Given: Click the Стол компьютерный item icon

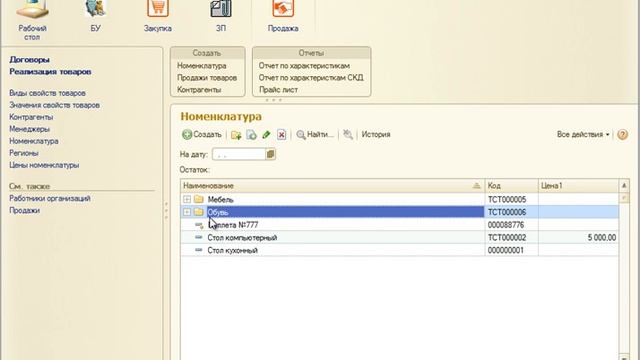Looking at the screenshot, I should click(199, 237).
